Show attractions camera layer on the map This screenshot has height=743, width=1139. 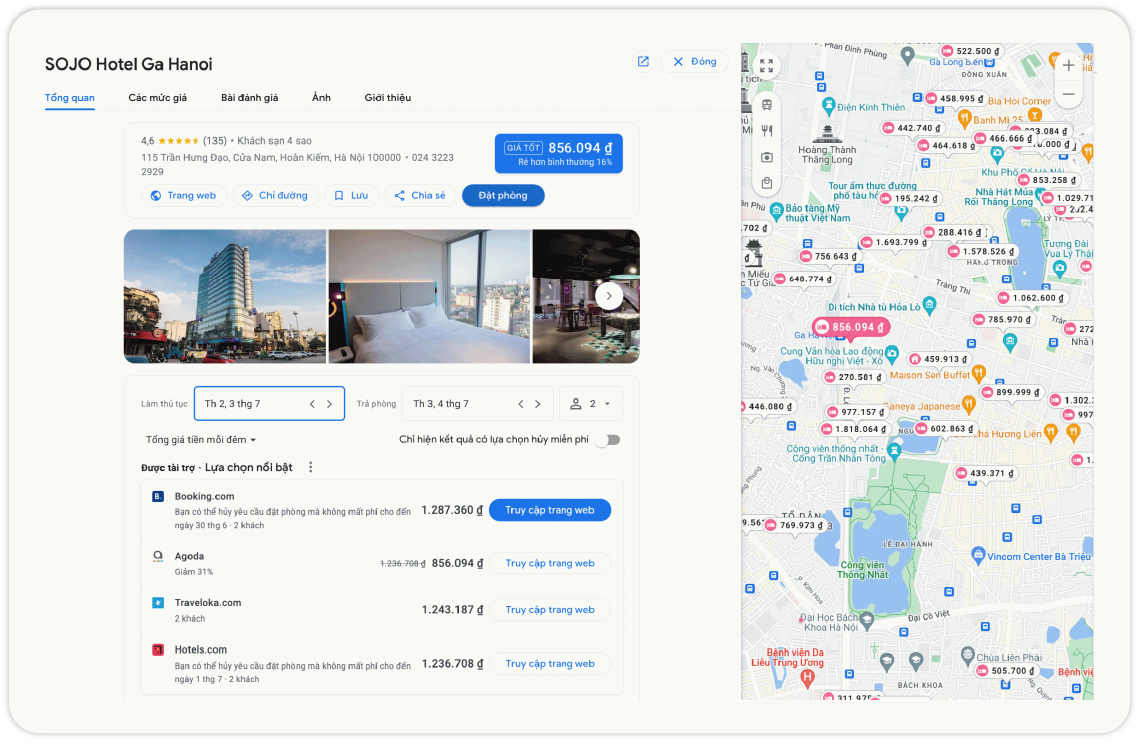click(766, 157)
